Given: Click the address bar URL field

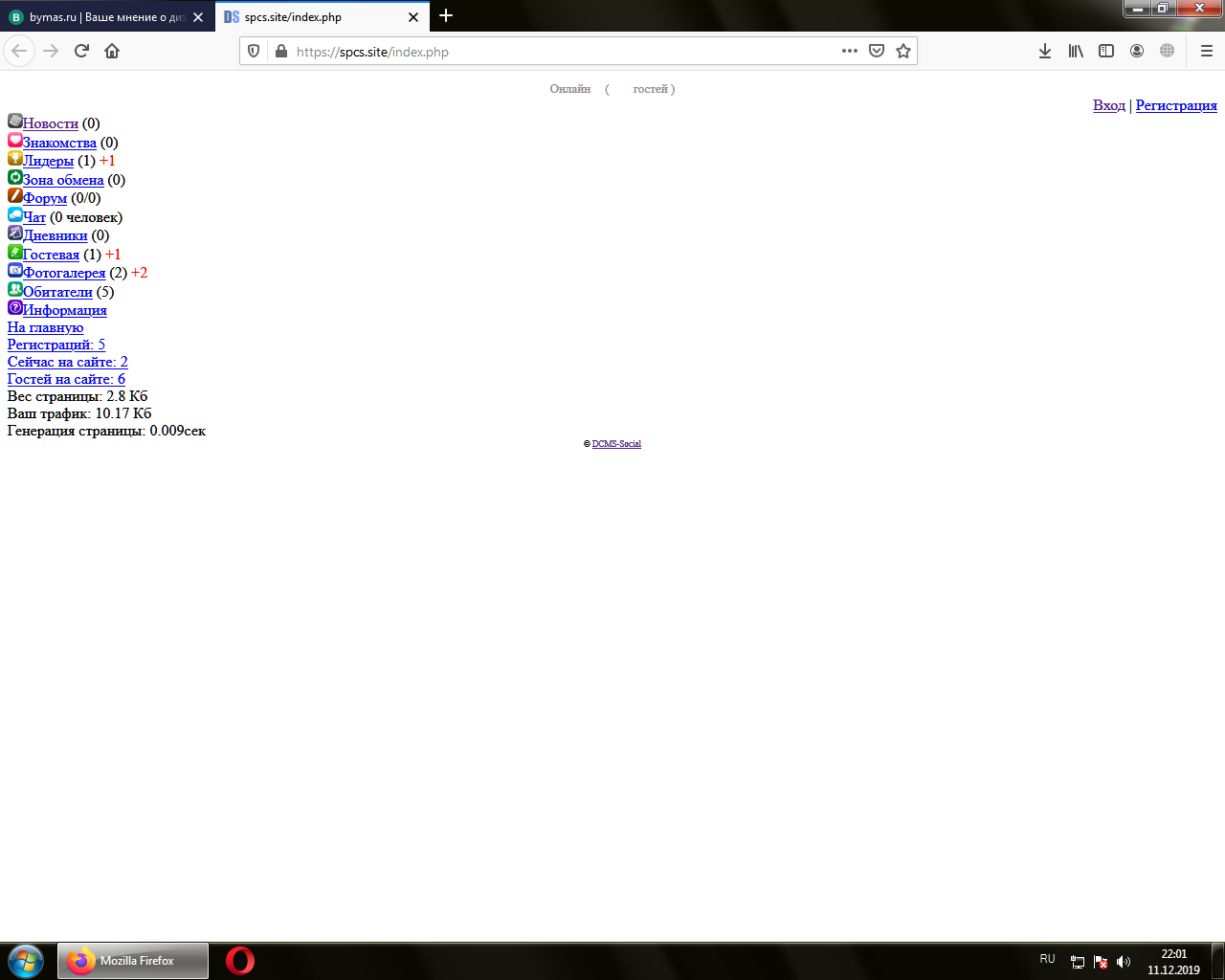Looking at the screenshot, I should (555, 52).
